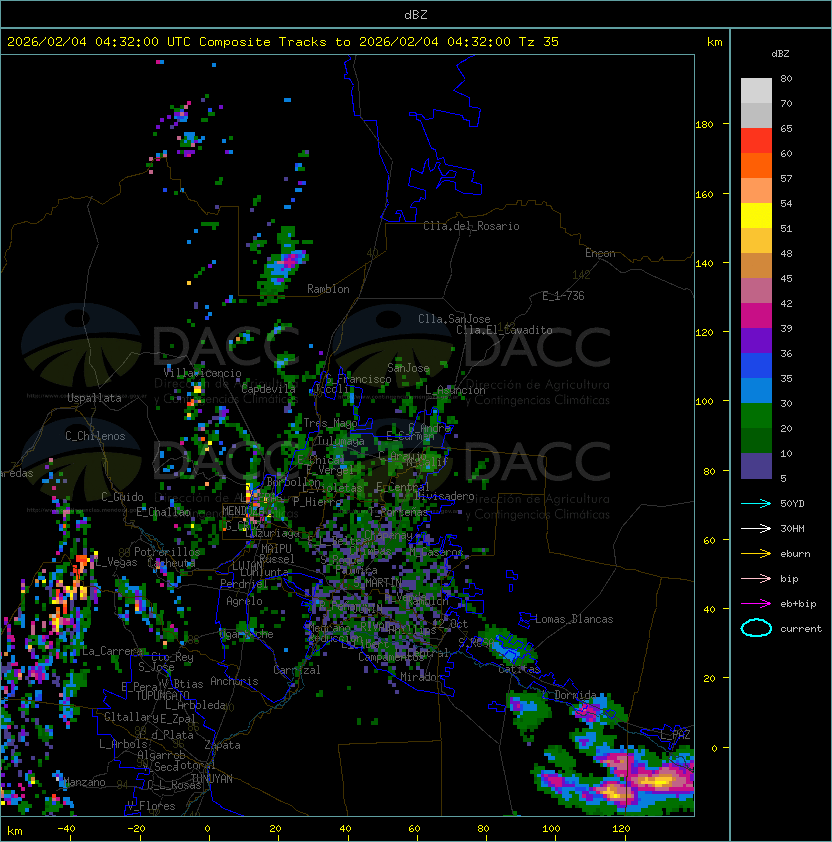Image resolution: width=832 pixels, height=842 pixels.
Task: Select the light blue 35-30 dBZ swatch
Action: [x=756, y=391]
